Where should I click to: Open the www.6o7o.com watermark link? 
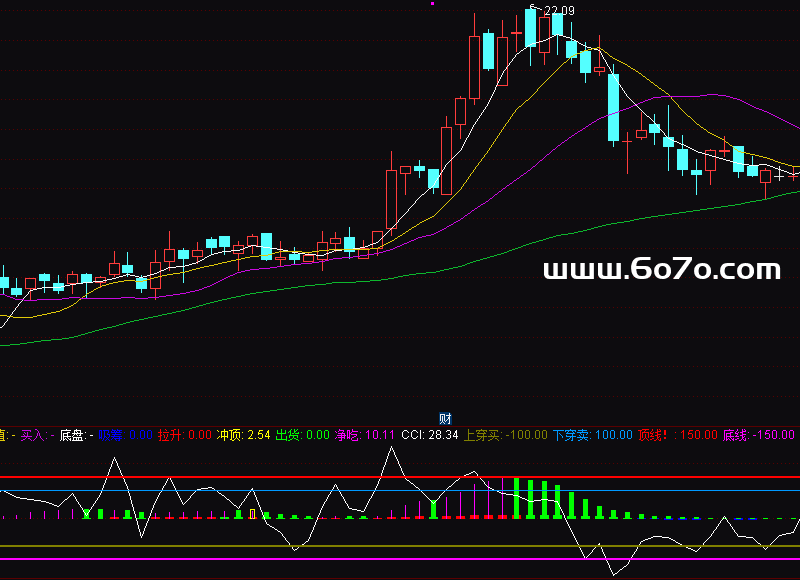[x=661, y=269]
